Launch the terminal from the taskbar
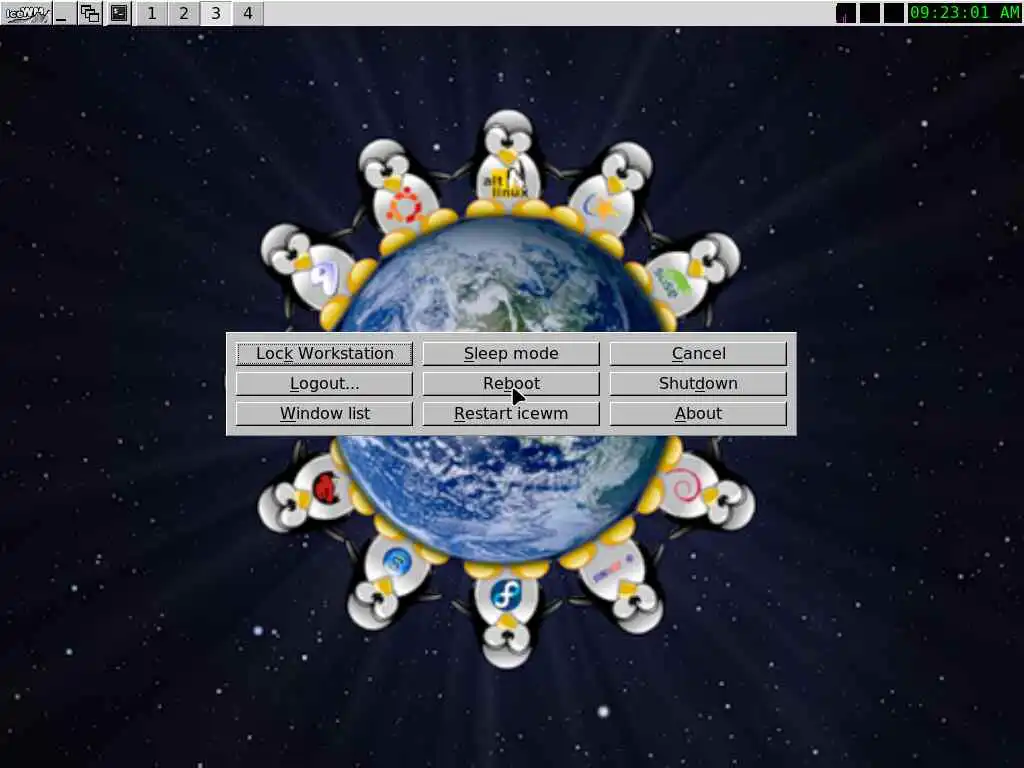Viewport: 1024px width, 768px height. pyautogui.click(x=119, y=13)
